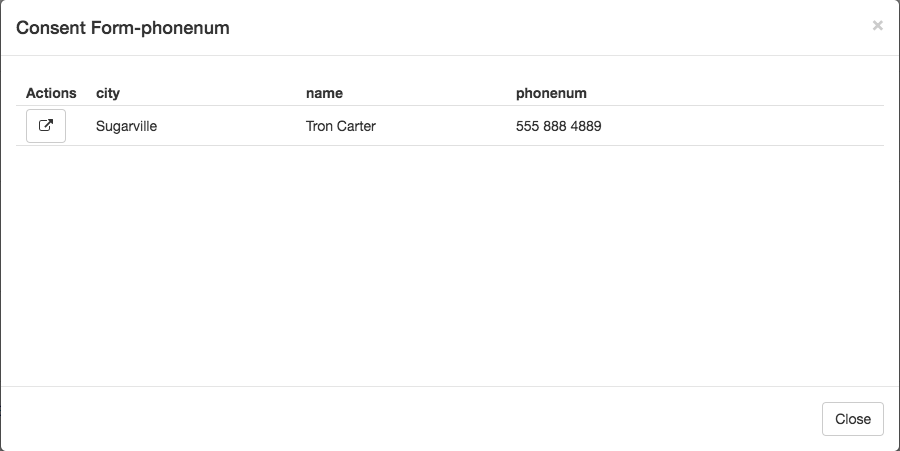The image size is (900, 451).
Task: Dismiss the dialog with the top-right ×
Action: [x=877, y=25]
